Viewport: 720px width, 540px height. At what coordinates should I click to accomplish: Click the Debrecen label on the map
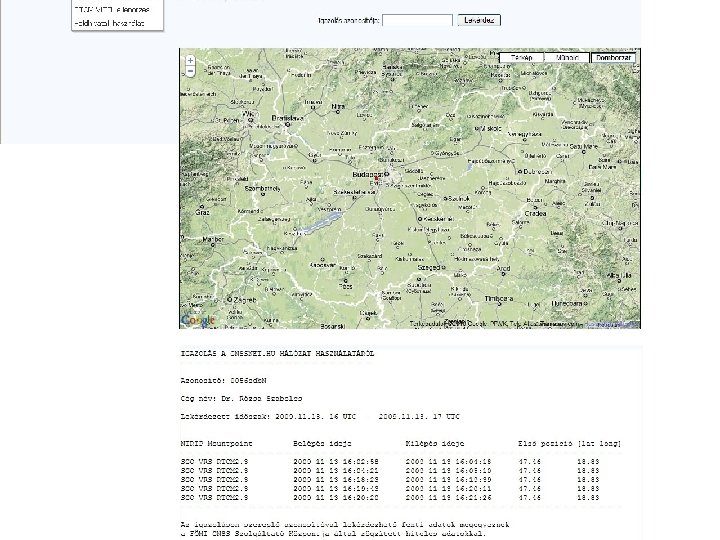(538, 171)
